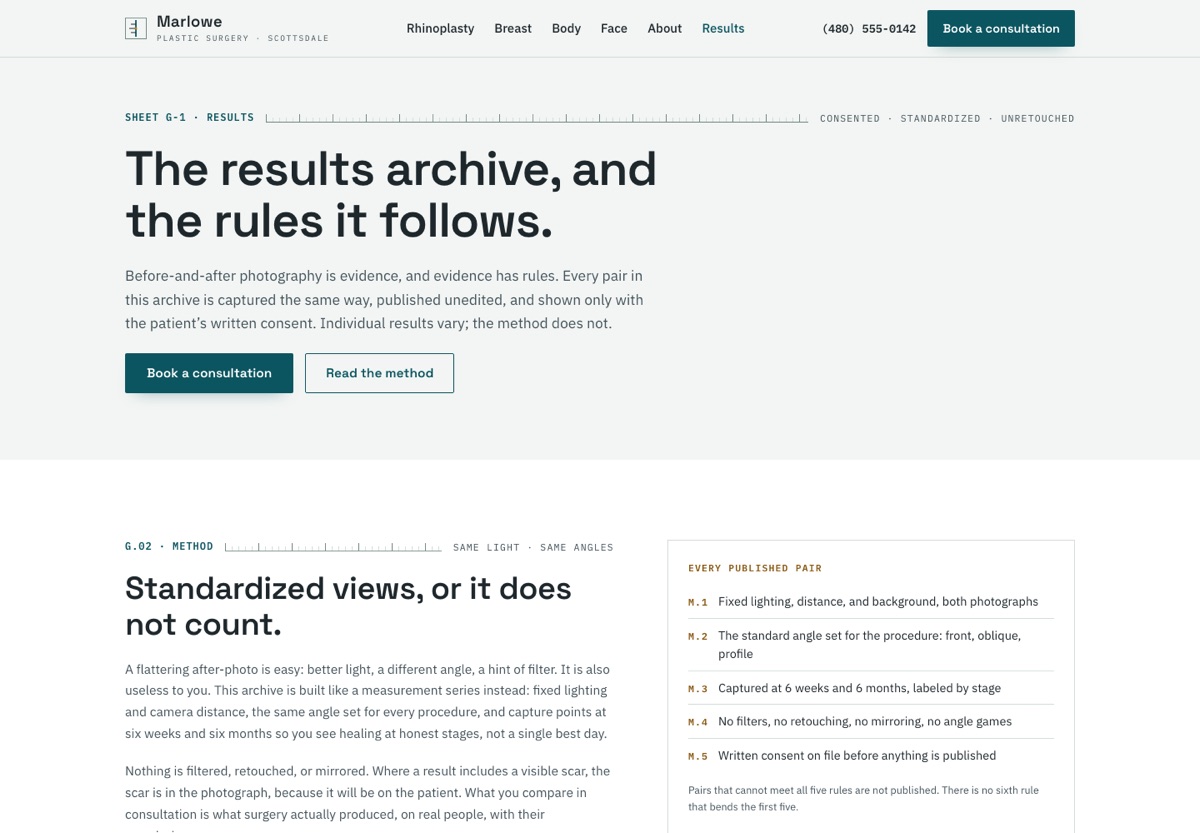Screen dimensions: 1200x833
Task: Call the (480) 555-0142 phone link
Action: coord(869,28)
